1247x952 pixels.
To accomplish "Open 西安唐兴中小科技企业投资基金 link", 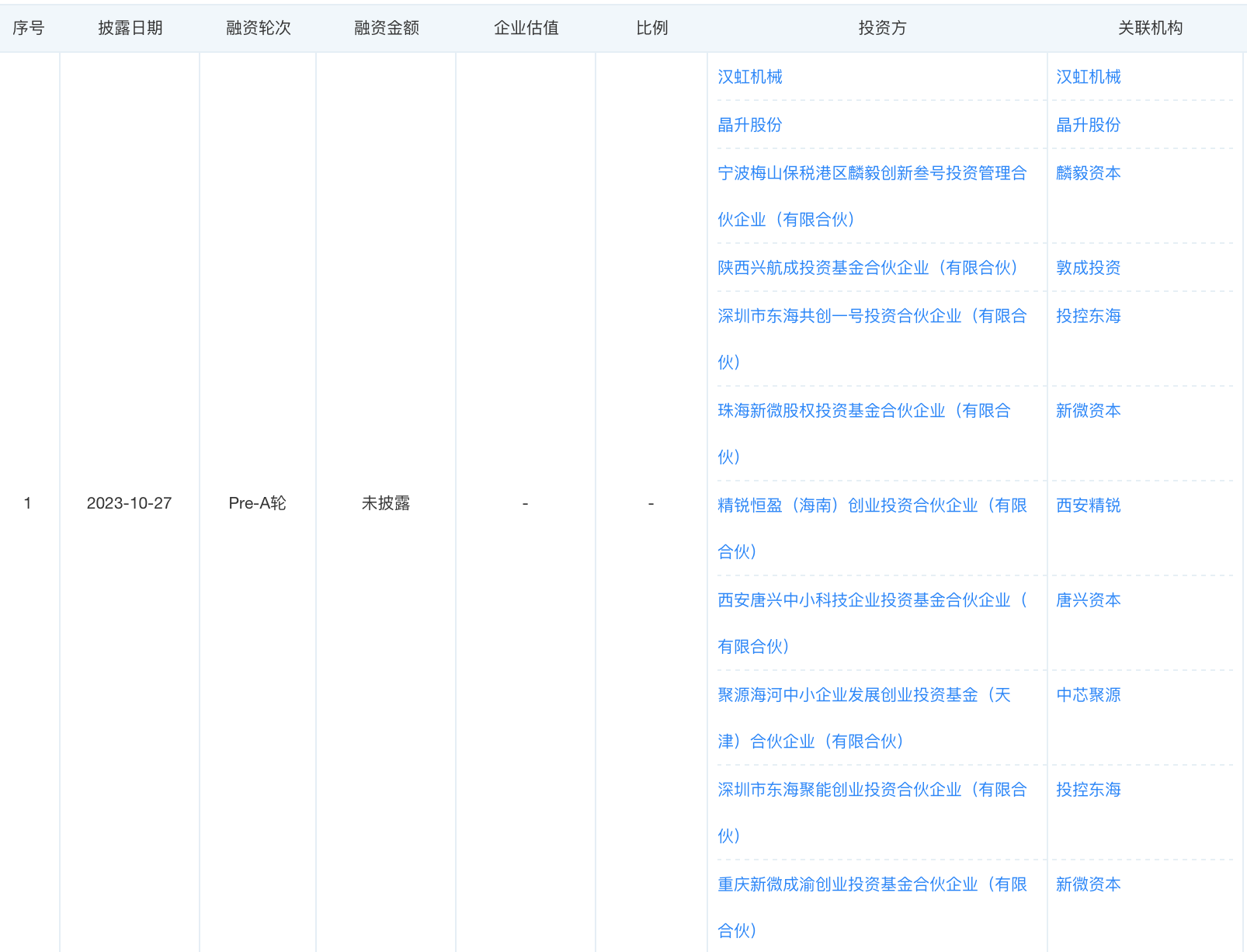I will [x=871, y=600].
